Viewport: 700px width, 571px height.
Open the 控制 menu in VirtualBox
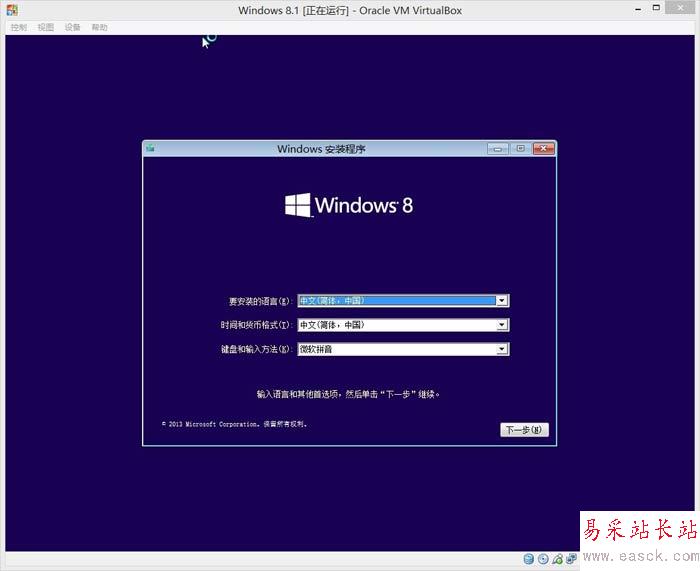coord(19,28)
